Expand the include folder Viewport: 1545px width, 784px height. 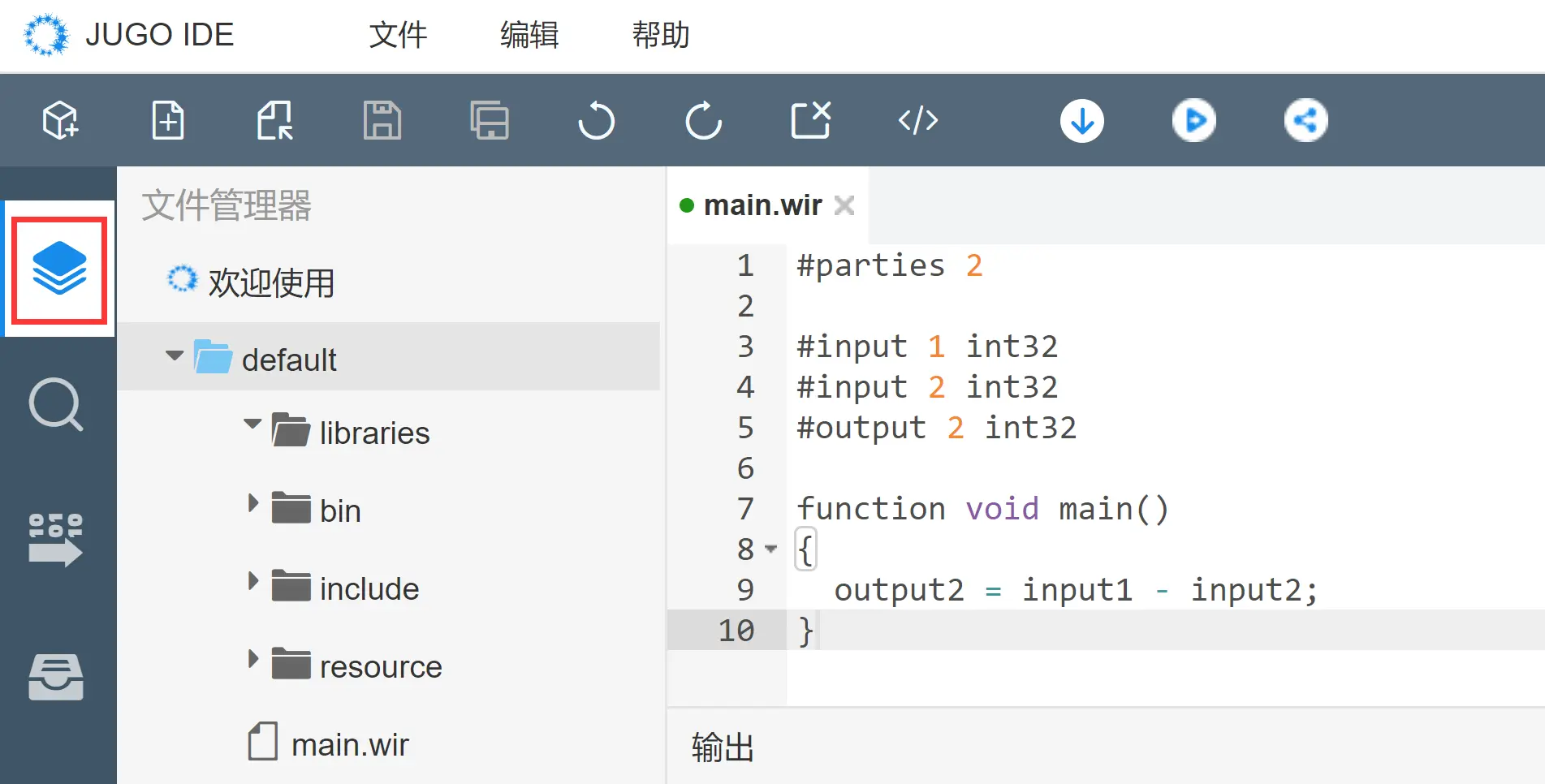point(252,581)
